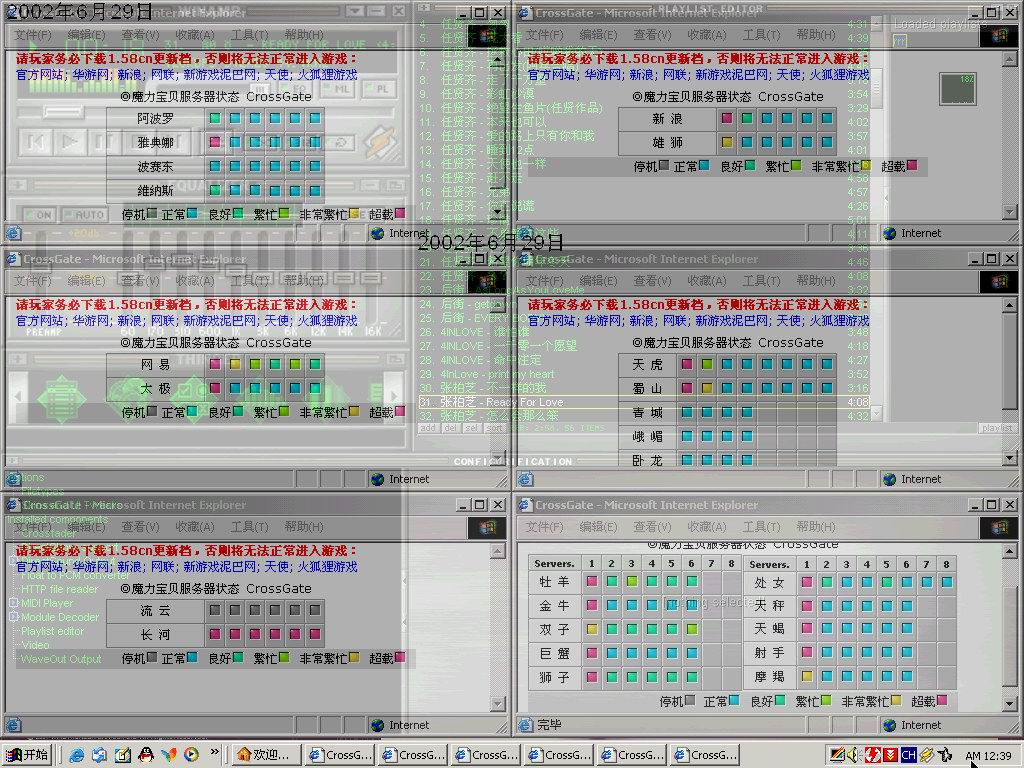The height and width of the screenshot is (768, 1024).
Task: Open 查看(V) menu in the 网易 window
Action: tap(140, 281)
